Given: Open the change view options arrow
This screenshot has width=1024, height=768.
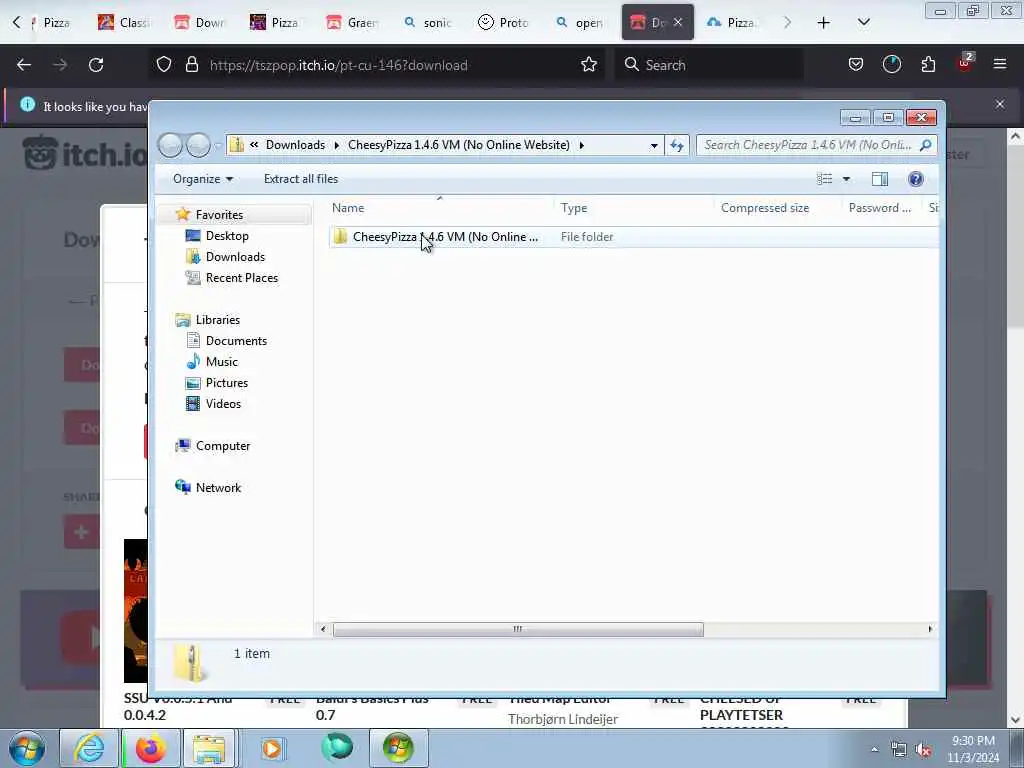Looking at the screenshot, I should 846,179.
